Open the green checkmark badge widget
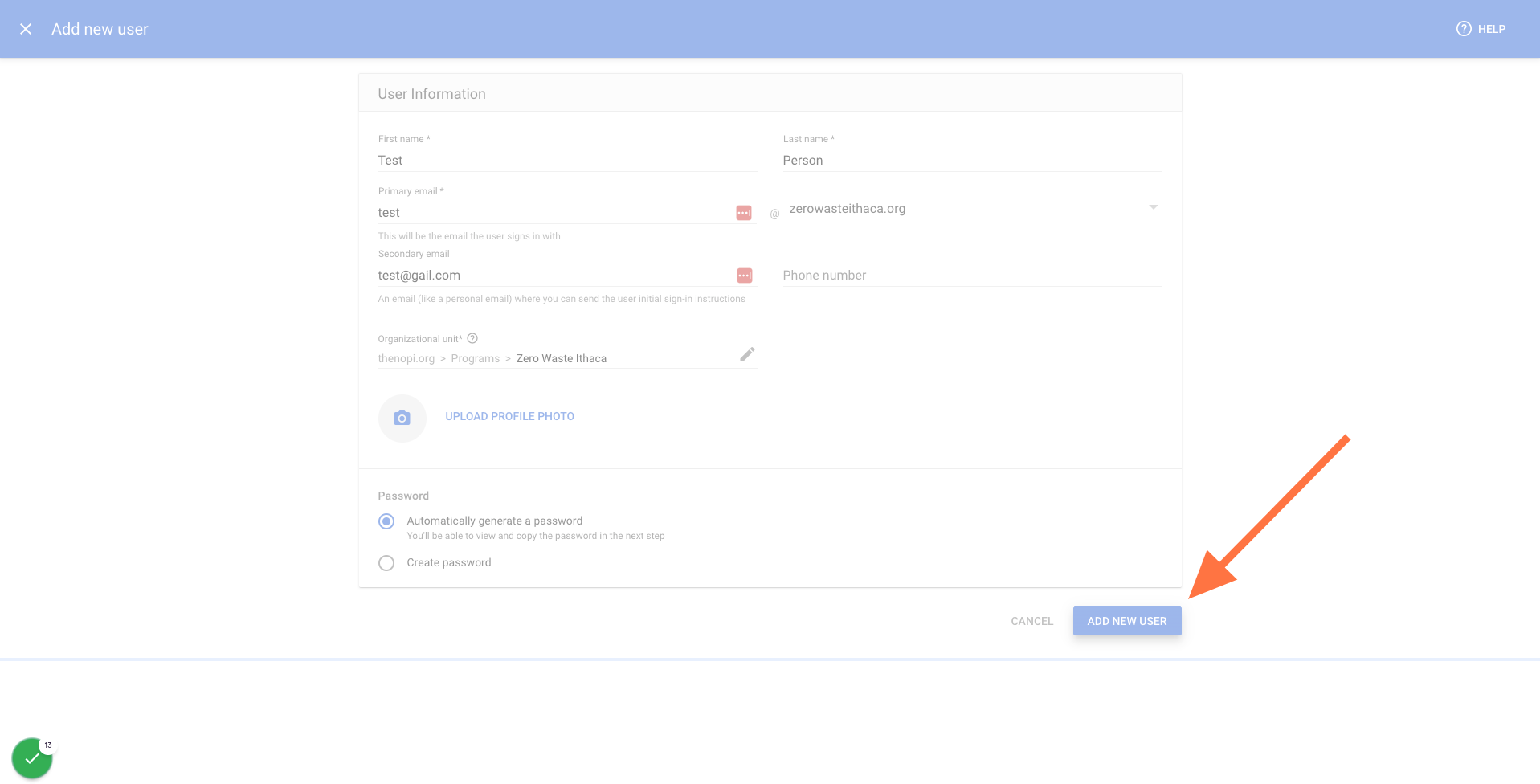 coord(32,758)
